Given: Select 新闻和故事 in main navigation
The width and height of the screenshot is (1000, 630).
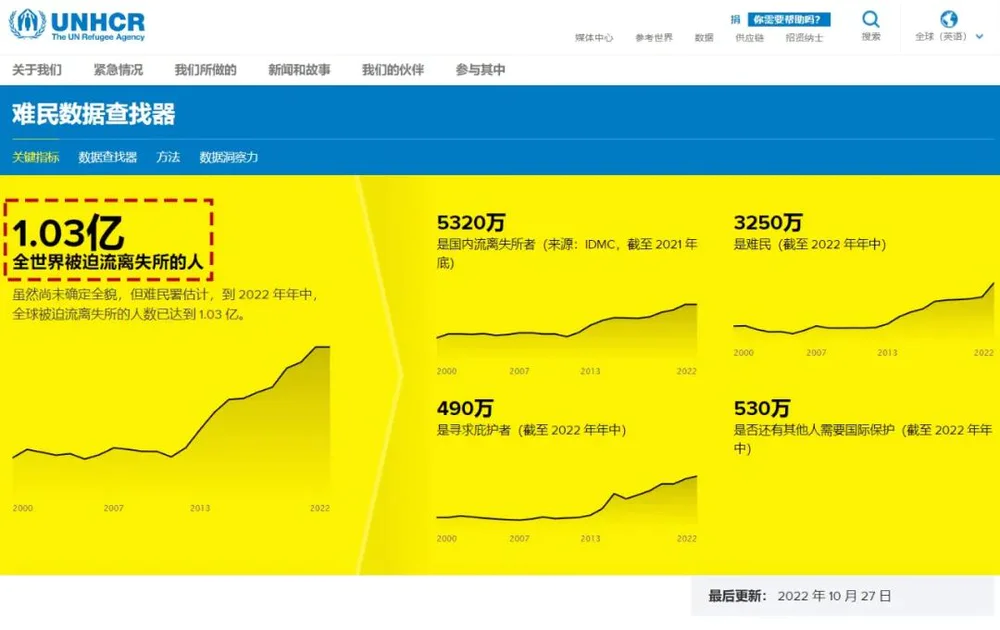Looking at the screenshot, I should tap(299, 70).
